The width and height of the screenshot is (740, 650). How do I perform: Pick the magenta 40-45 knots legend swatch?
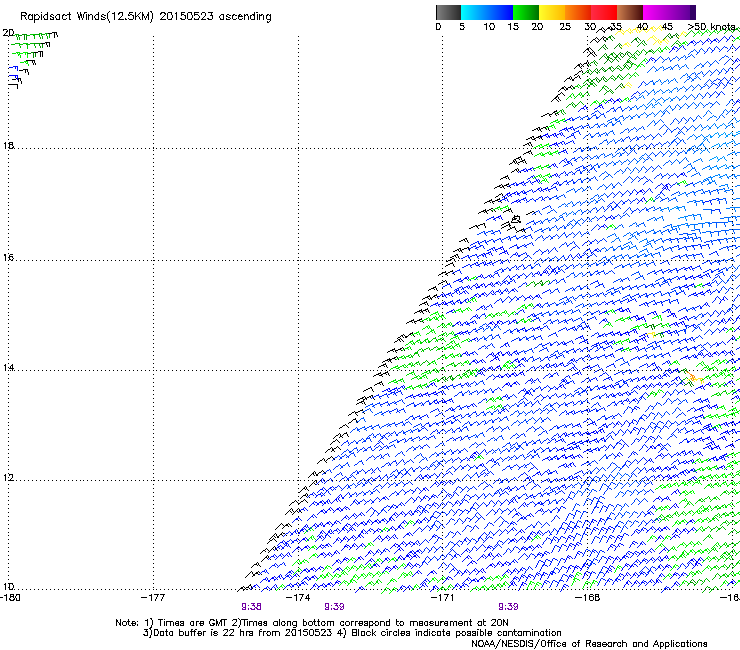[x=656, y=12]
